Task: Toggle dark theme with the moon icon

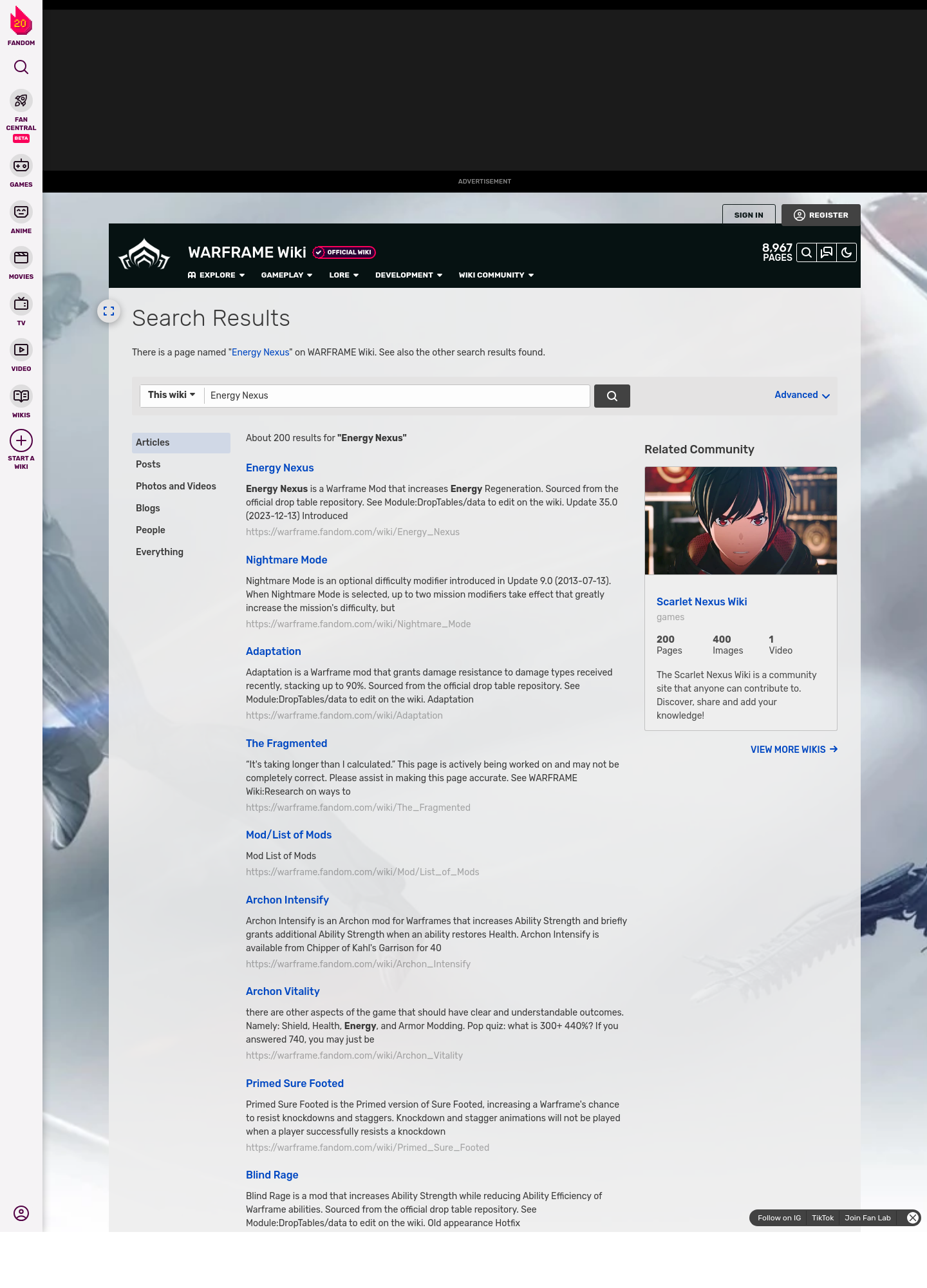Action: 847,252
